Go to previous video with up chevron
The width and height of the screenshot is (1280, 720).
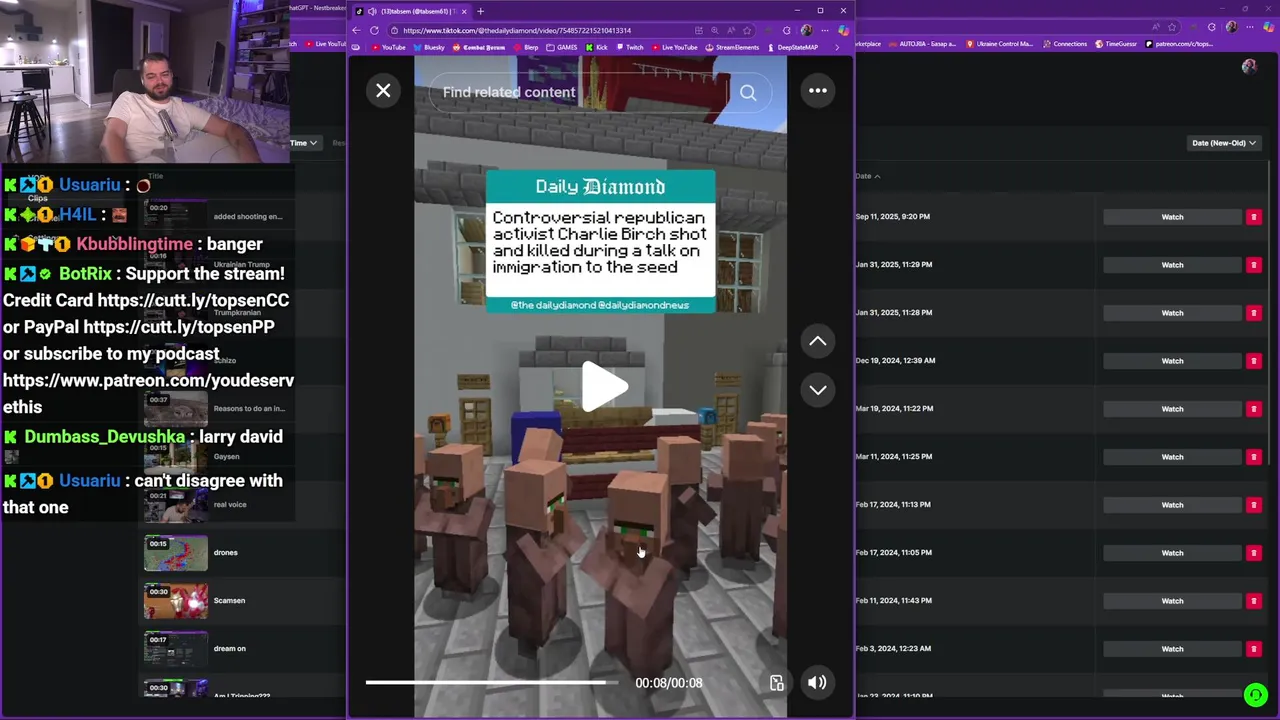(818, 341)
